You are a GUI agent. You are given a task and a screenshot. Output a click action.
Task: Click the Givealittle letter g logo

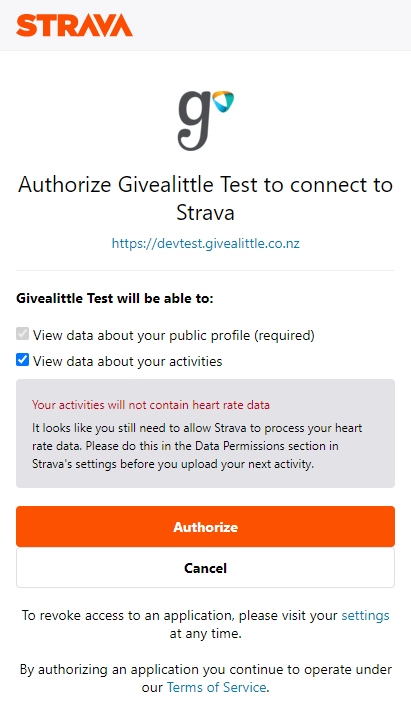pos(195,121)
